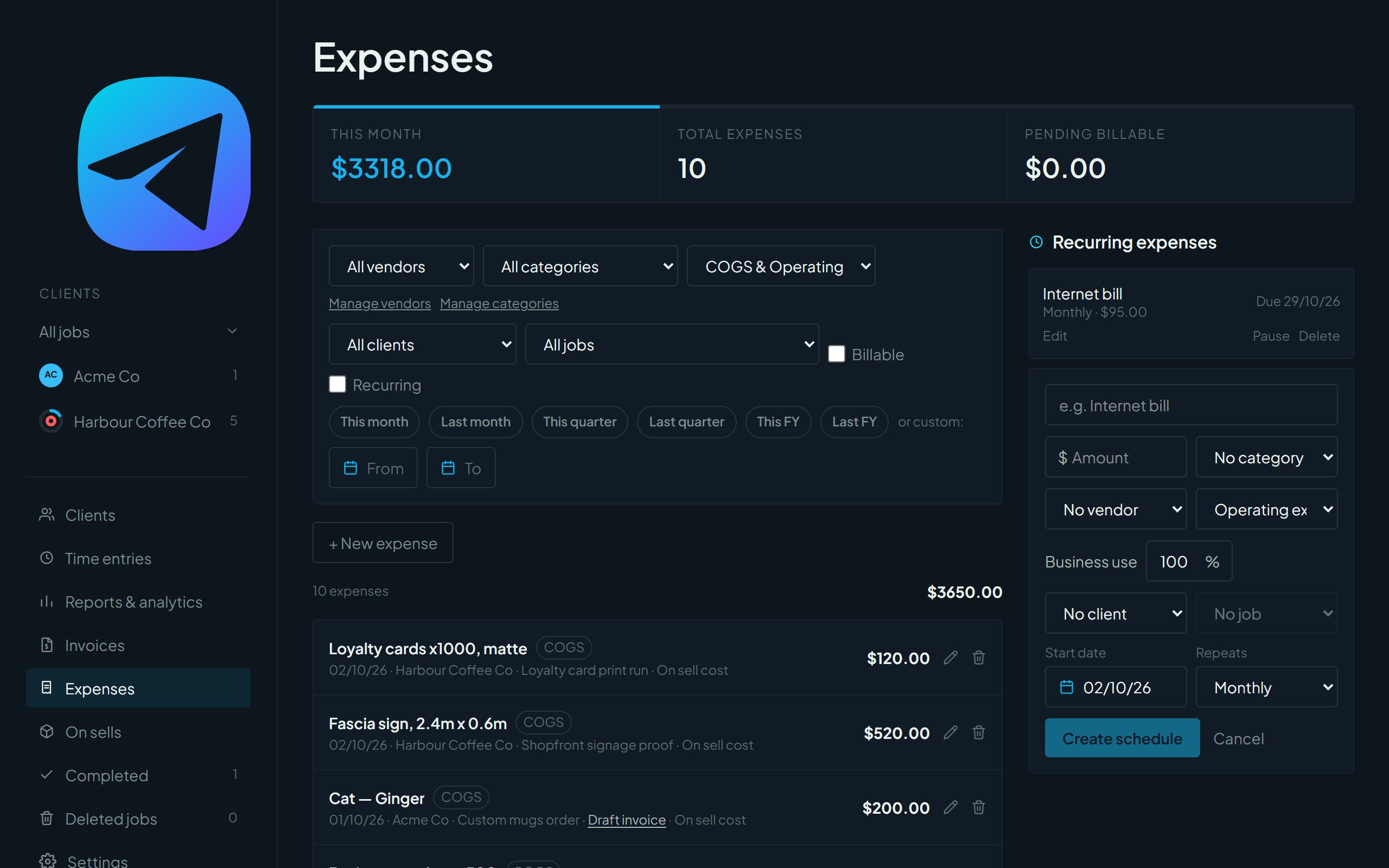Click the paper plane app logo
Viewport: 1389px width, 868px height.
164,164
